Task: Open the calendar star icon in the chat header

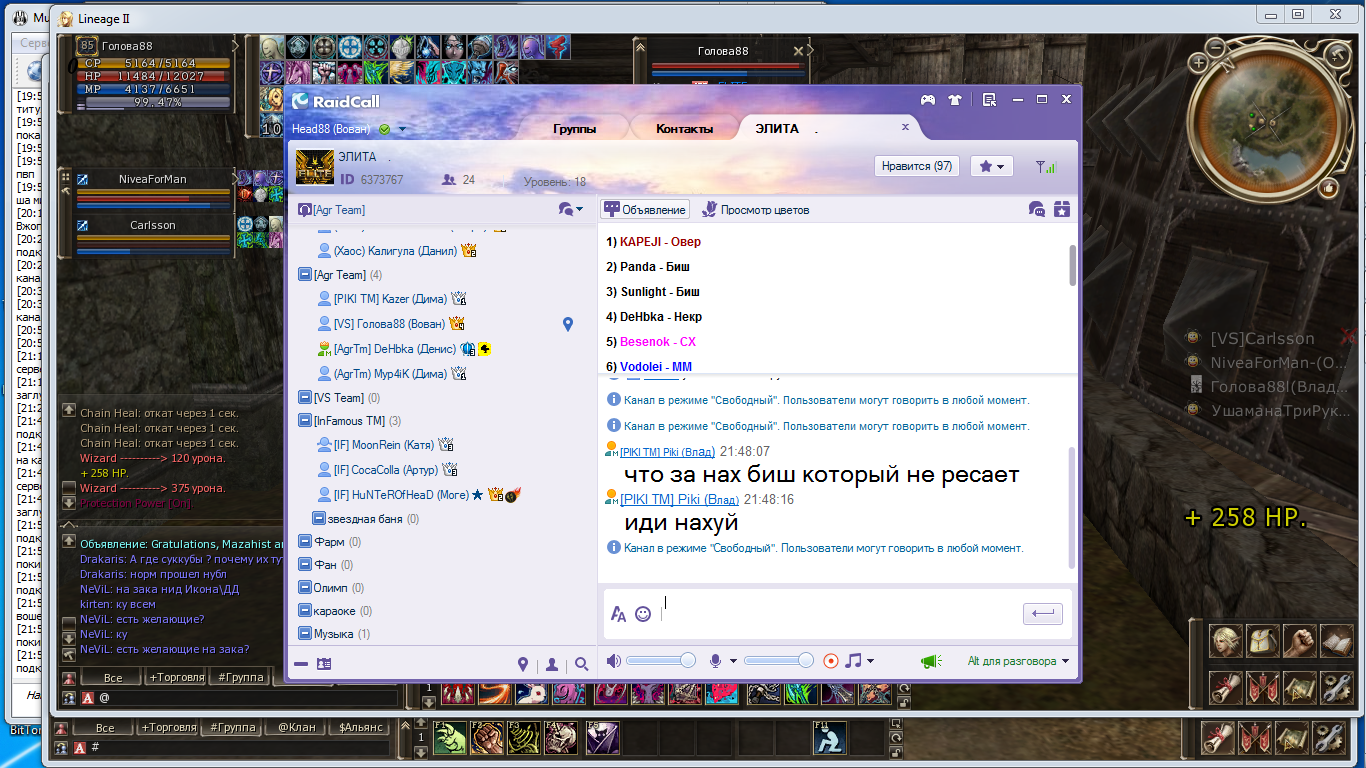Action: pos(1061,209)
